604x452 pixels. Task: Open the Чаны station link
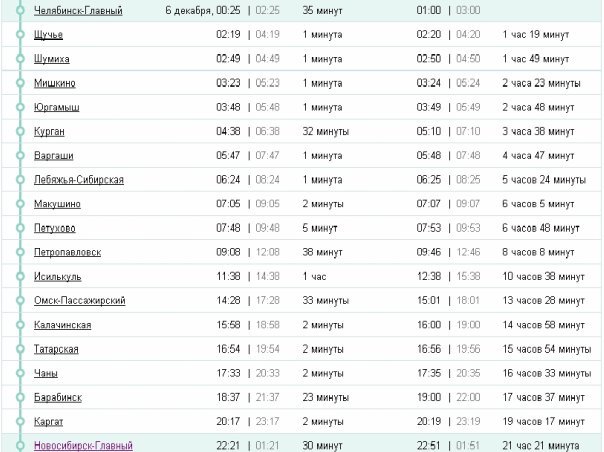coord(46,373)
